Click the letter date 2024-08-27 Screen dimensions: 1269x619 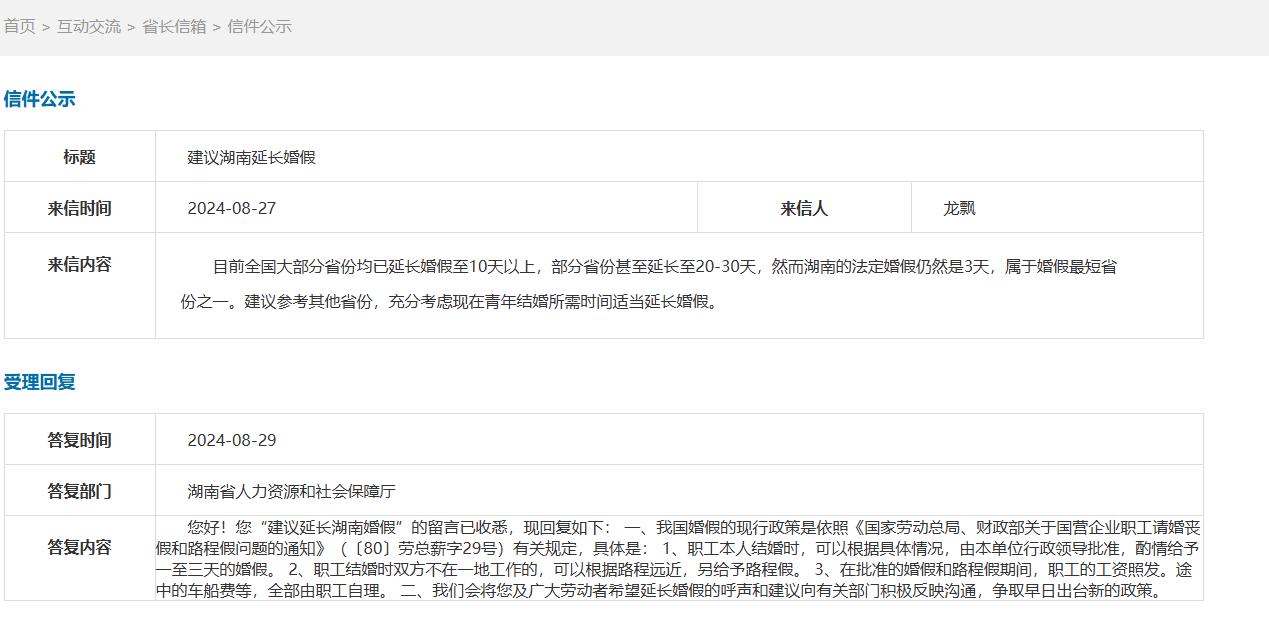[232, 208]
